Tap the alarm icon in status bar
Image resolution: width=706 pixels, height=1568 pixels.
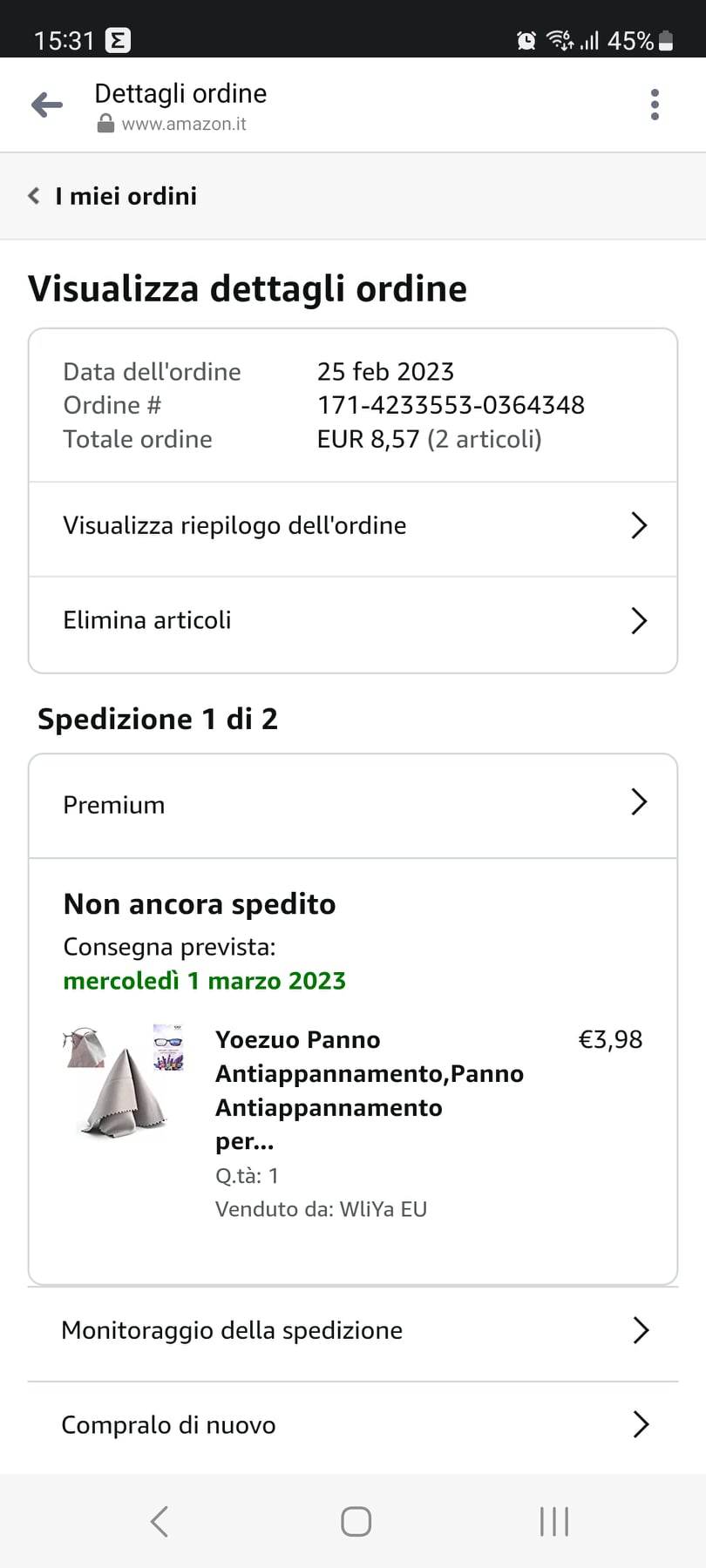coord(526,40)
